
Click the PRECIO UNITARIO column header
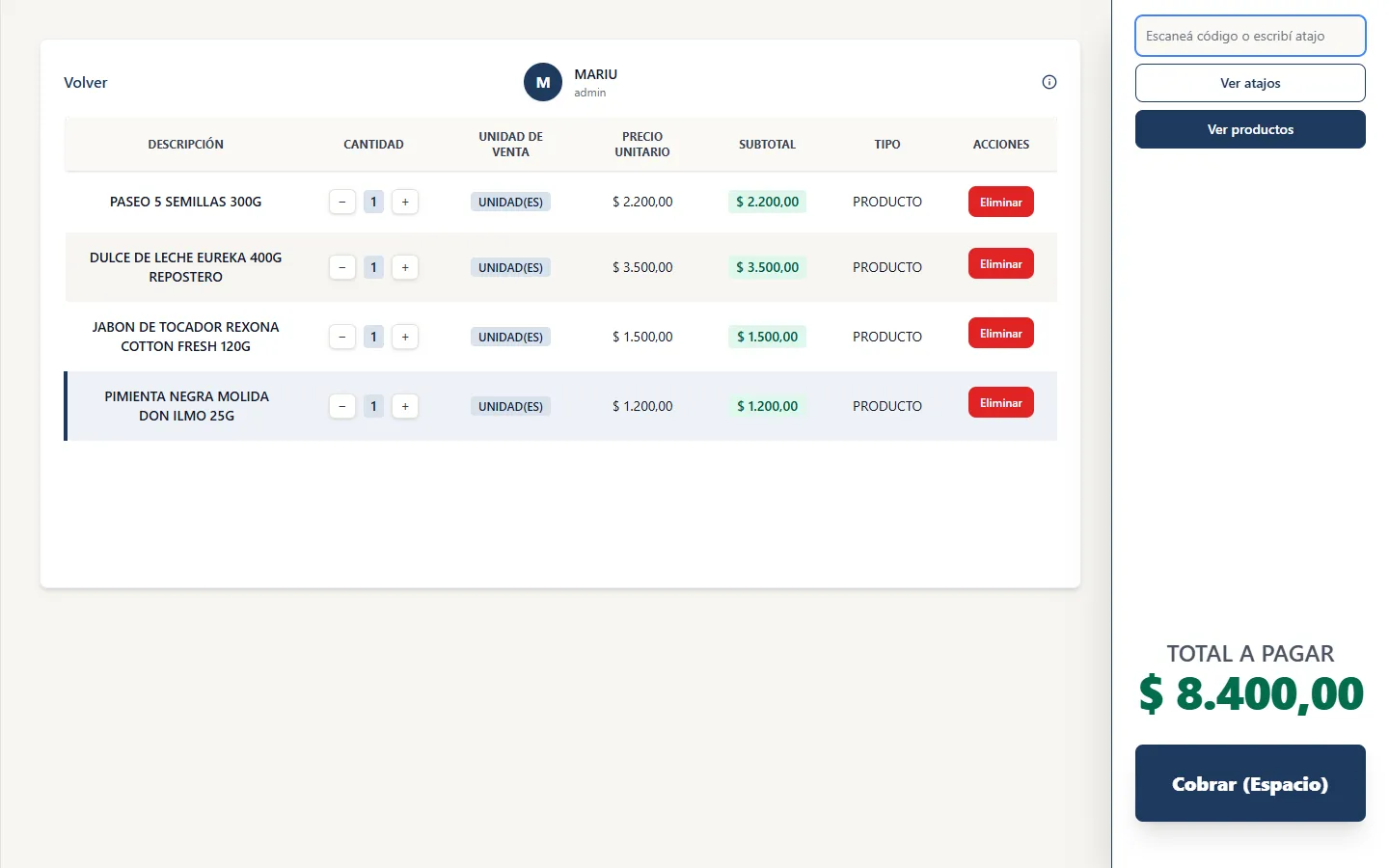(x=642, y=144)
